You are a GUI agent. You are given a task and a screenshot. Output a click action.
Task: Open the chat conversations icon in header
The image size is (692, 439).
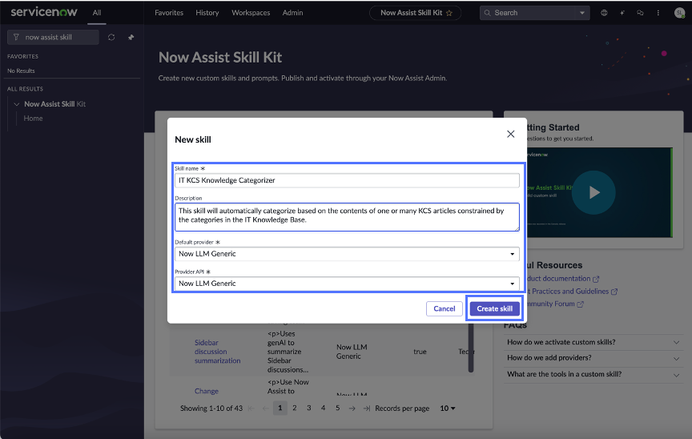pyautogui.click(x=640, y=13)
